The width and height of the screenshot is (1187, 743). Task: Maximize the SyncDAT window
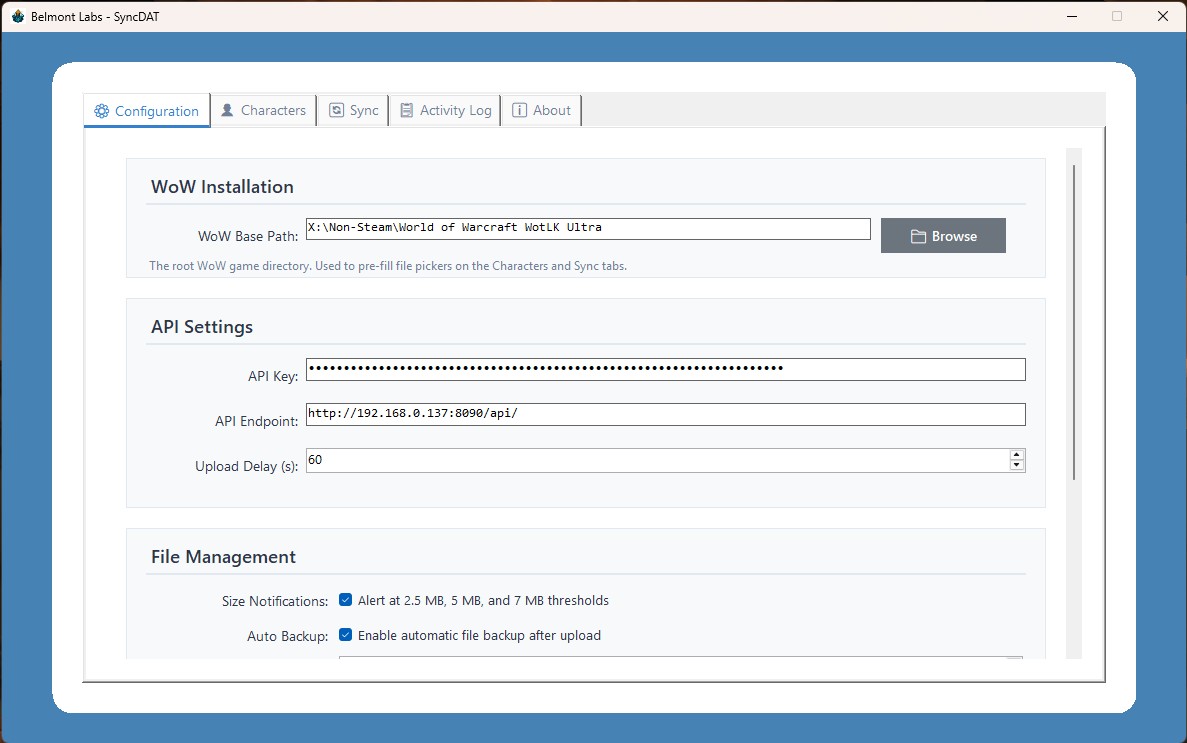coord(1117,16)
